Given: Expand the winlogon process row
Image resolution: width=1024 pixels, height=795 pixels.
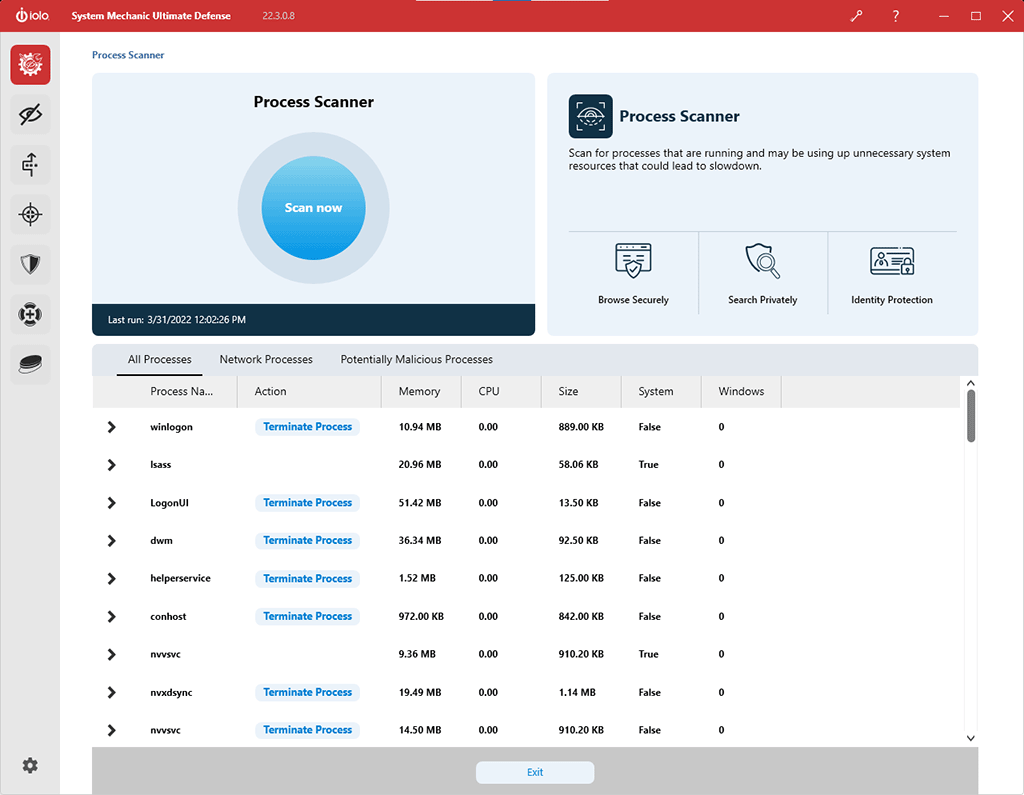Looking at the screenshot, I should click(x=111, y=427).
